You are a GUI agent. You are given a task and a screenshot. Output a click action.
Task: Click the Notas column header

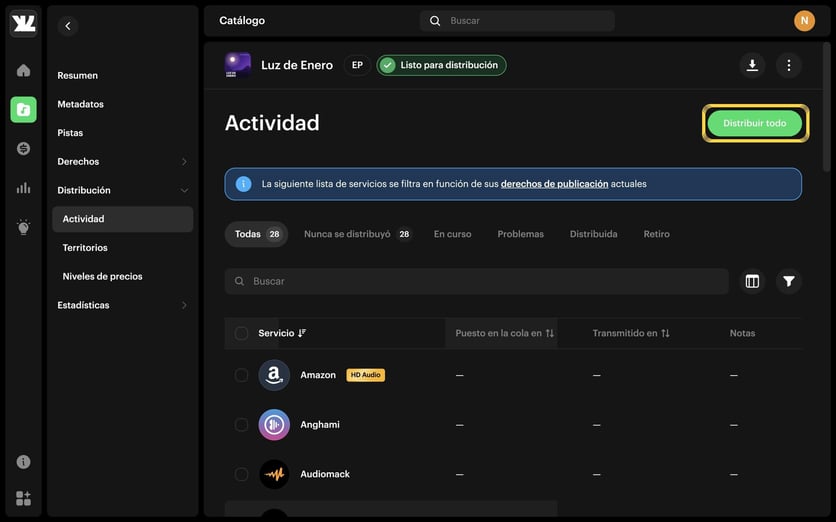pos(742,333)
